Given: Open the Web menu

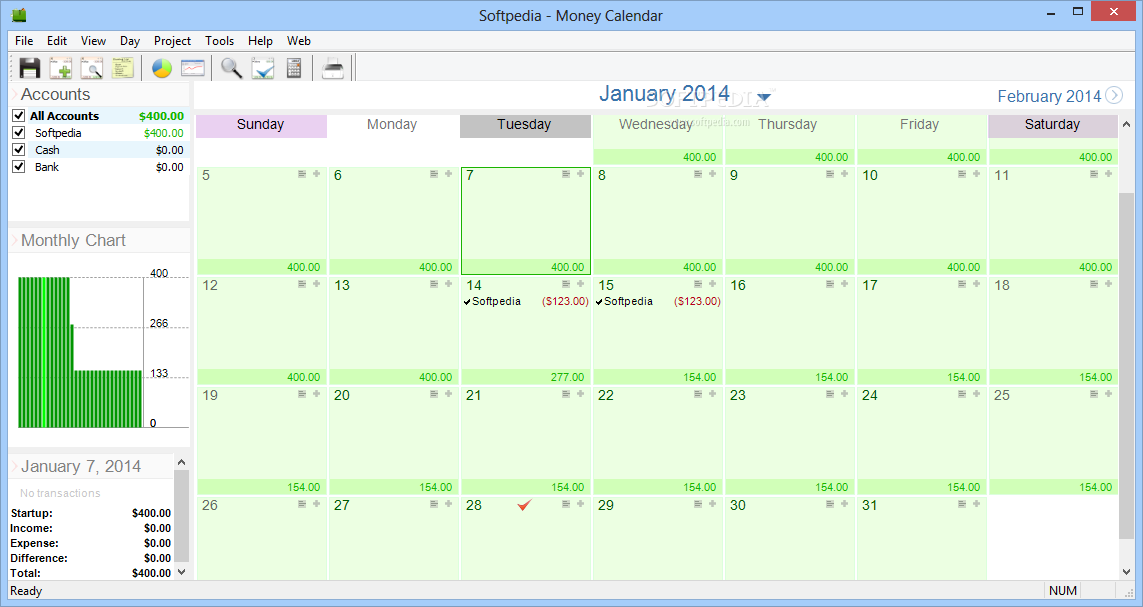Looking at the screenshot, I should click(x=299, y=41).
